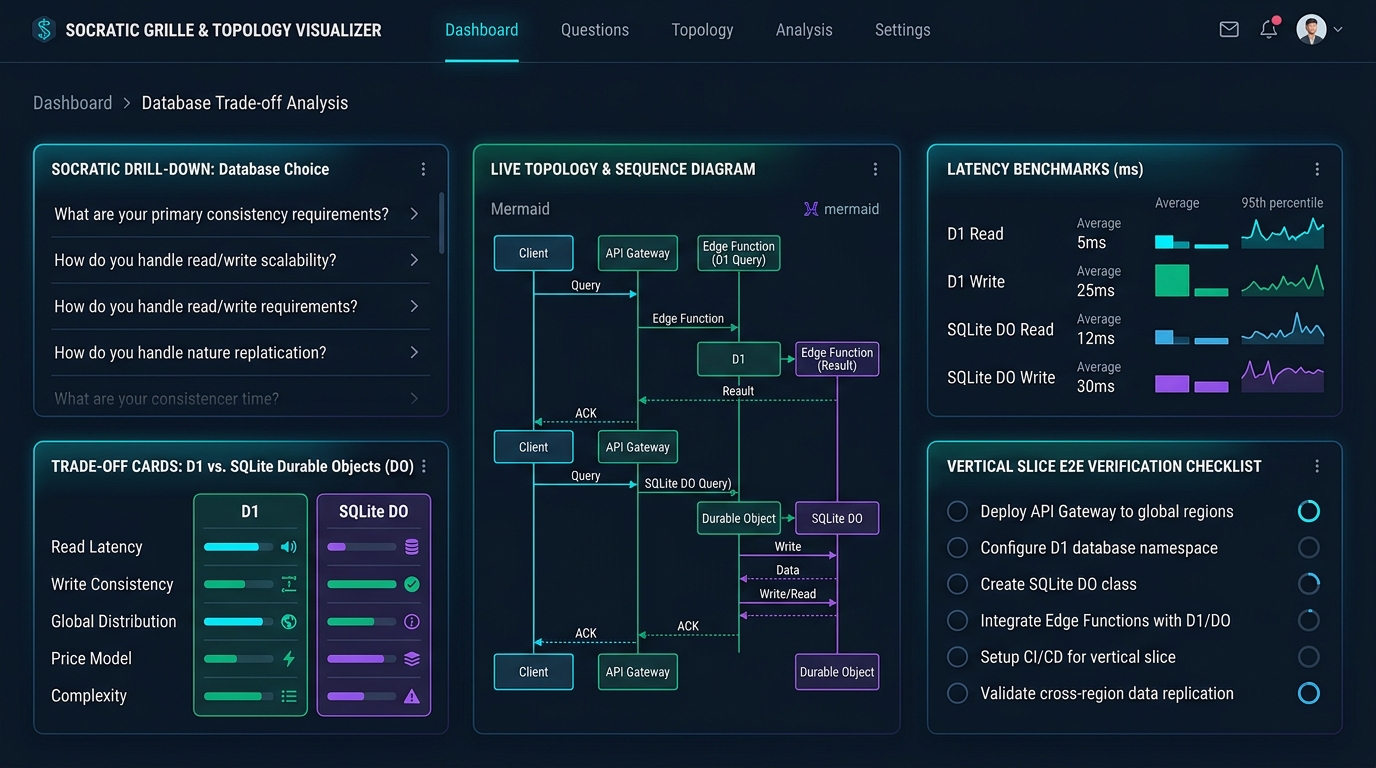The width and height of the screenshot is (1376, 768).
Task: Click the SQLite DO diagram node
Action: (837, 518)
